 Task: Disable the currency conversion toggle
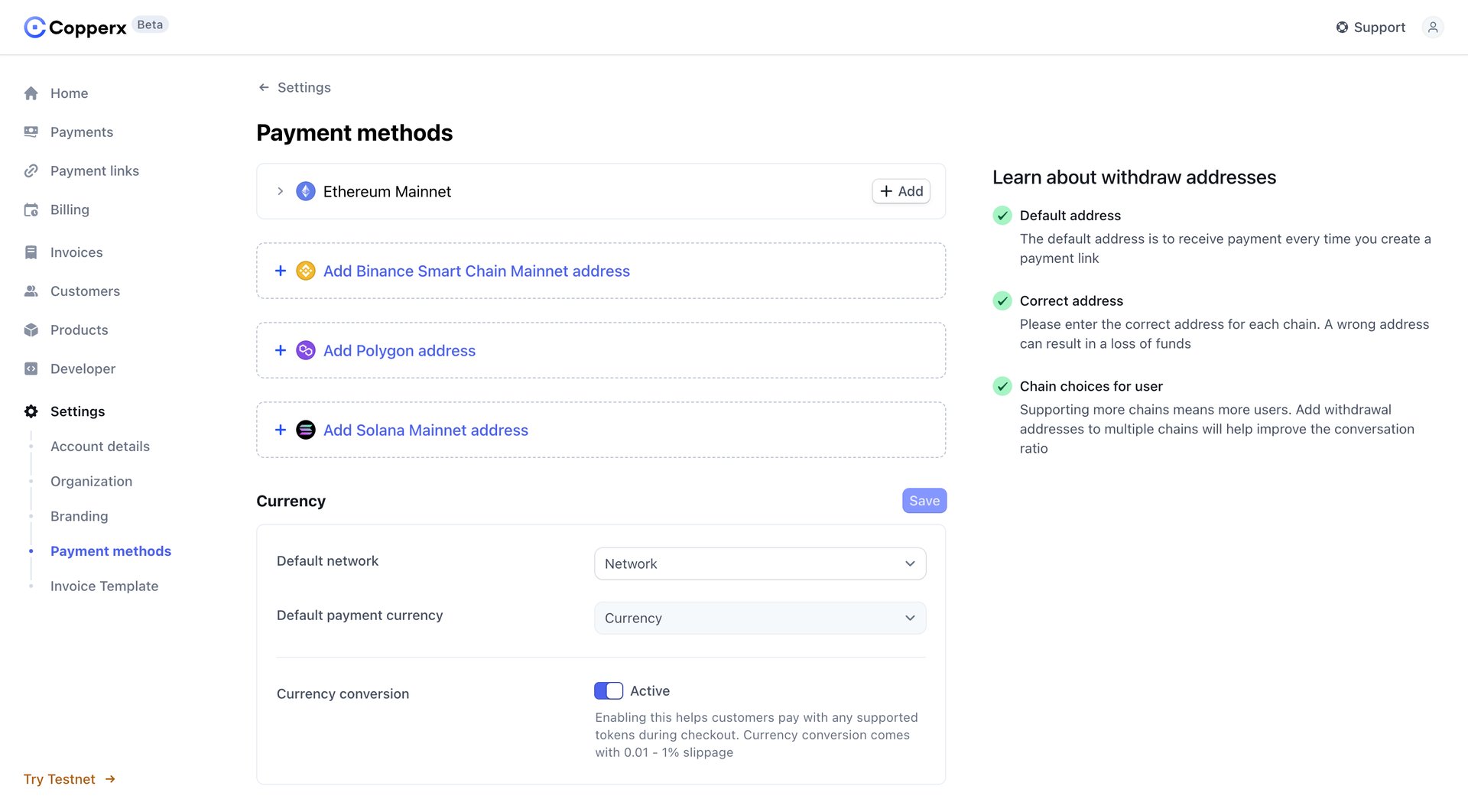pyautogui.click(x=609, y=690)
